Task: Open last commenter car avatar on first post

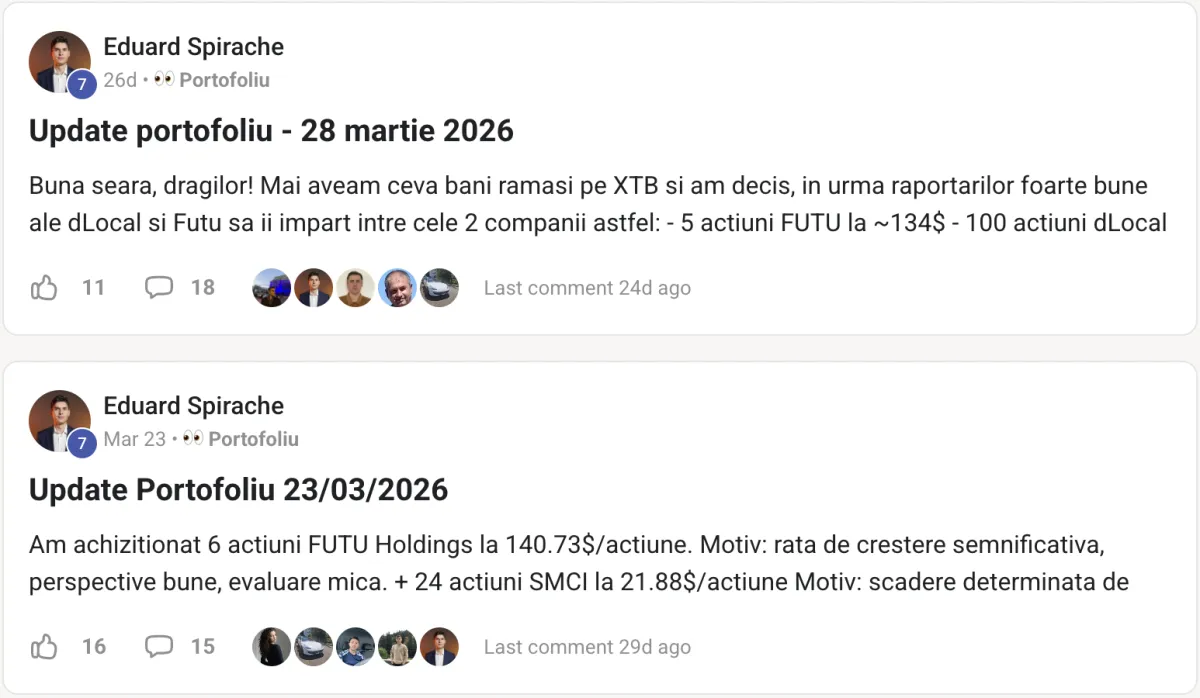Action: 439,288
